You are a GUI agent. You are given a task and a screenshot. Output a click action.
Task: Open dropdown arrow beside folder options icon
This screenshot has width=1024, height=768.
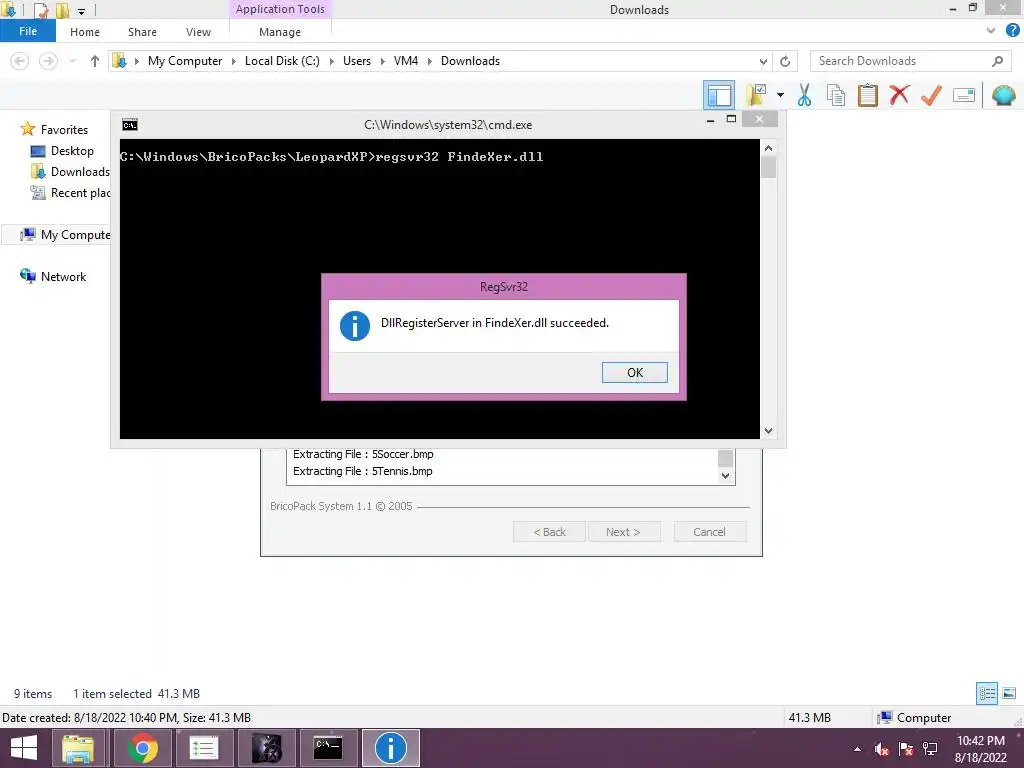[780, 95]
